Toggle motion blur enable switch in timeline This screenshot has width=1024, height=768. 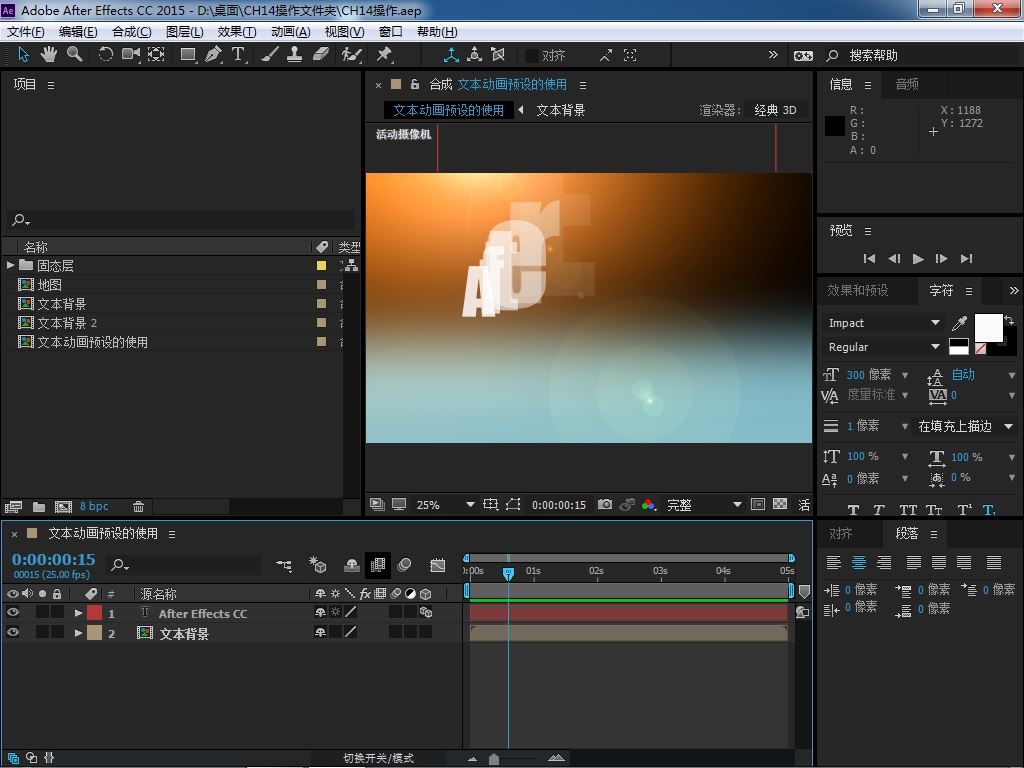404,565
